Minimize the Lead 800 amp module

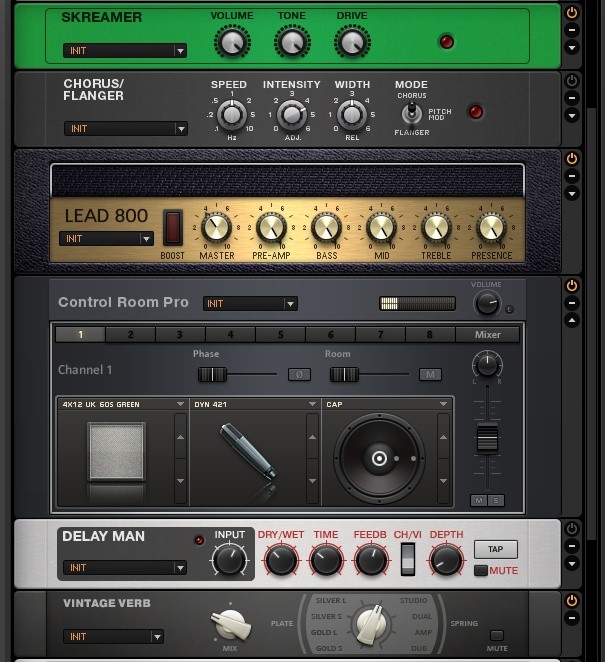[x=572, y=176]
